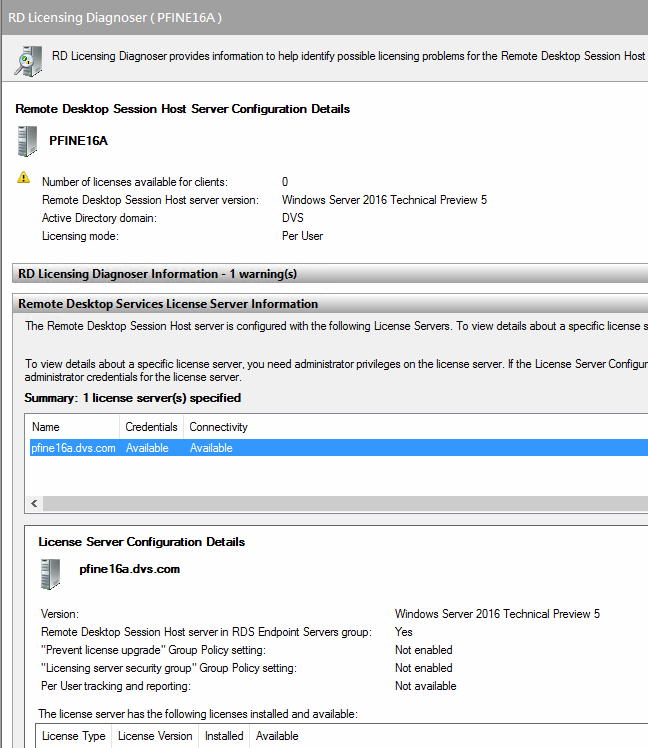Click the yellow warning triangle icon

[x=23, y=177]
